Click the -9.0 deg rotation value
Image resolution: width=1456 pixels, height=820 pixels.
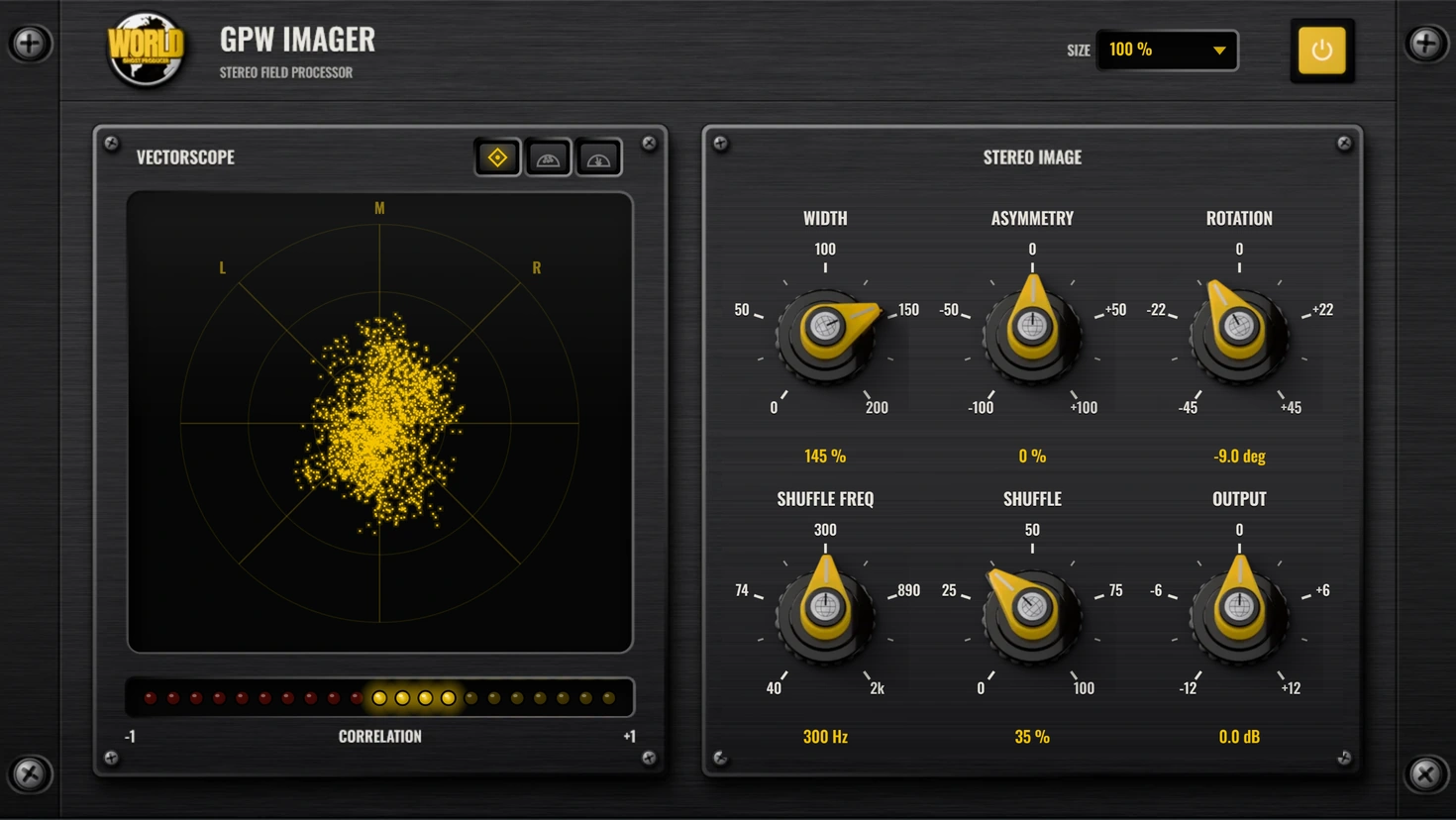click(x=1239, y=457)
